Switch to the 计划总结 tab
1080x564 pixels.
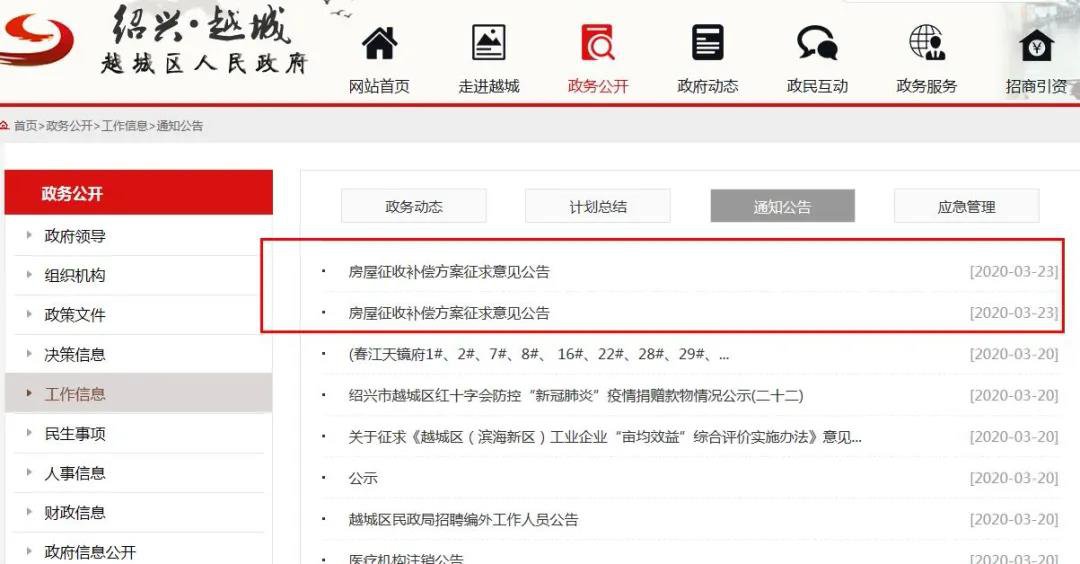tap(598, 206)
